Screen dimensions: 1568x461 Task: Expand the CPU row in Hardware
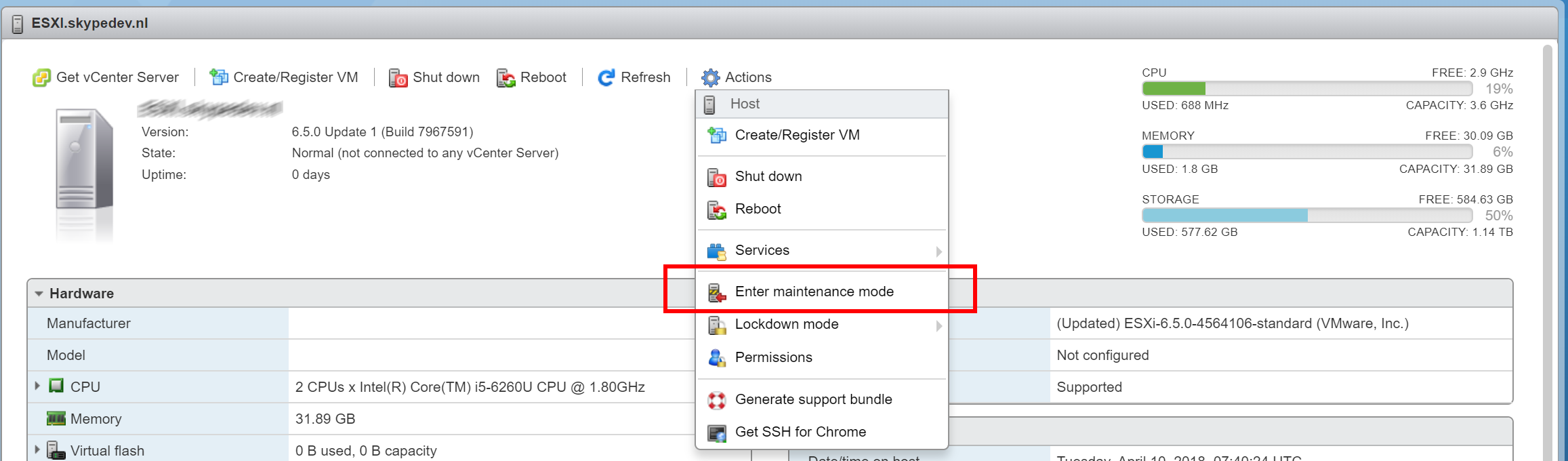[x=37, y=386]
